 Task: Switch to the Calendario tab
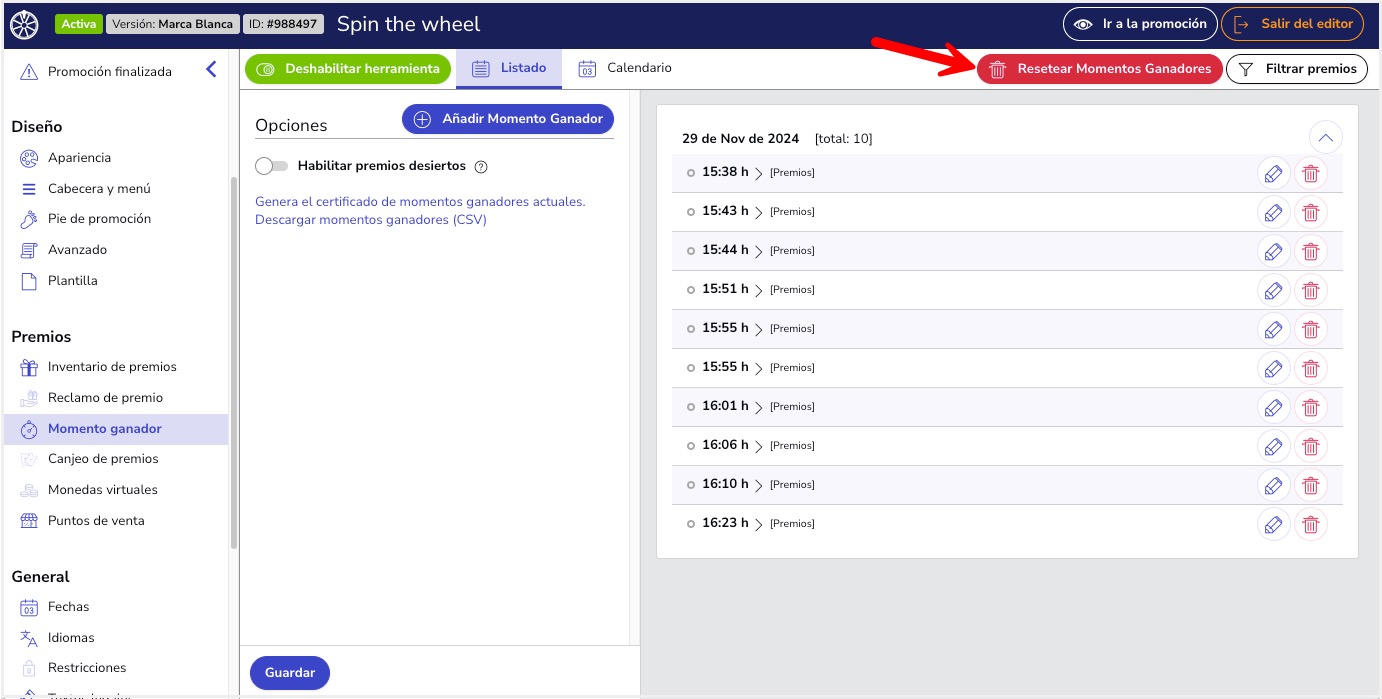(626, 68)
